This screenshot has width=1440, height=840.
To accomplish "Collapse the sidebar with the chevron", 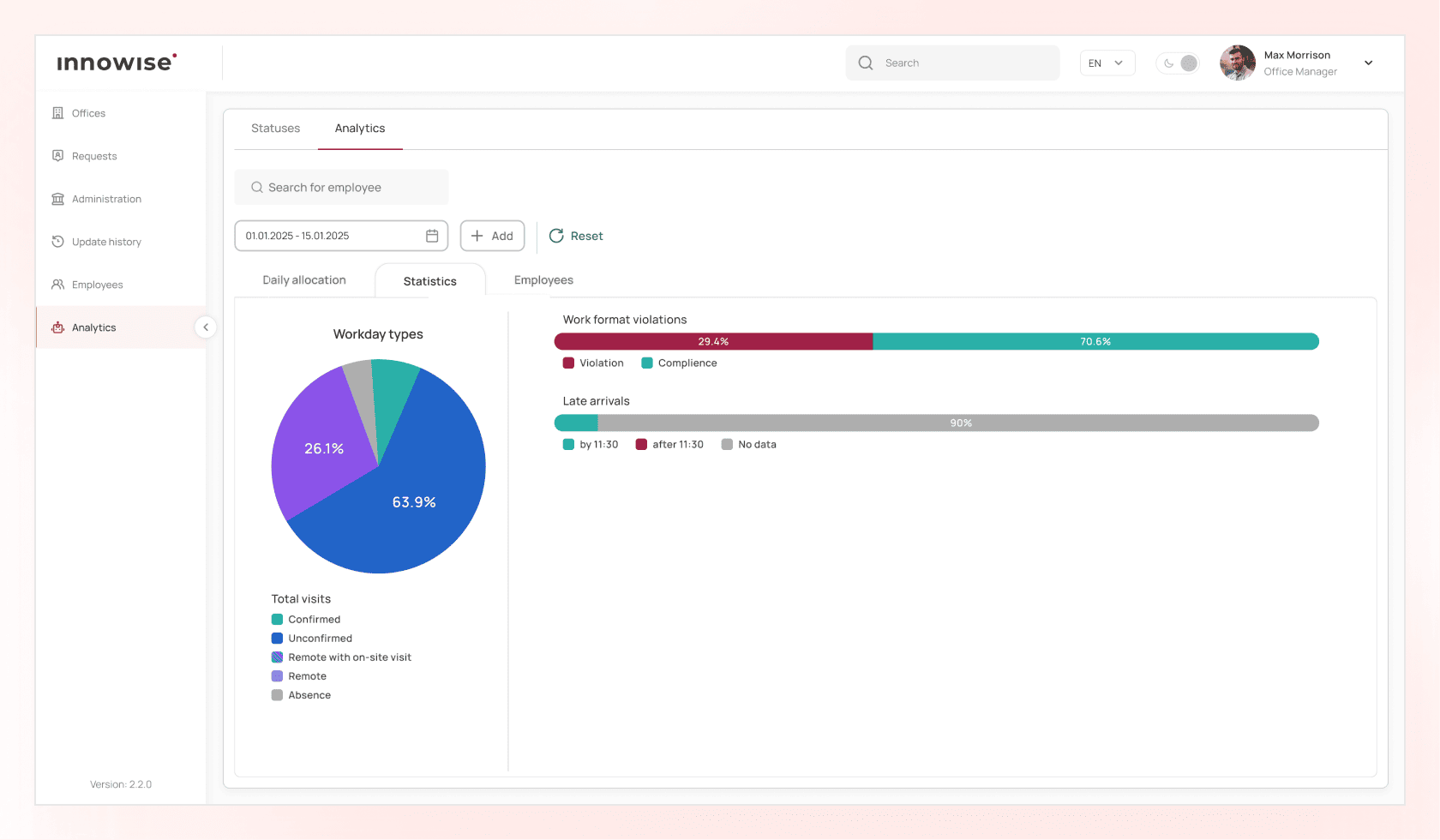I will [206, 327].
